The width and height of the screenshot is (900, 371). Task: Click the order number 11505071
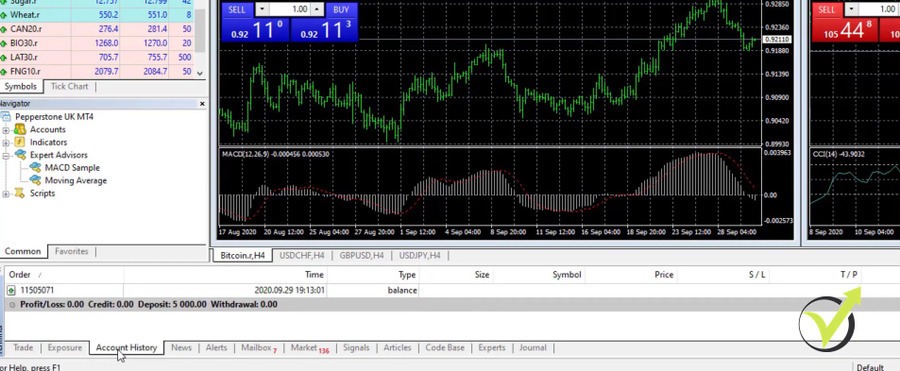tap(37, 291)
